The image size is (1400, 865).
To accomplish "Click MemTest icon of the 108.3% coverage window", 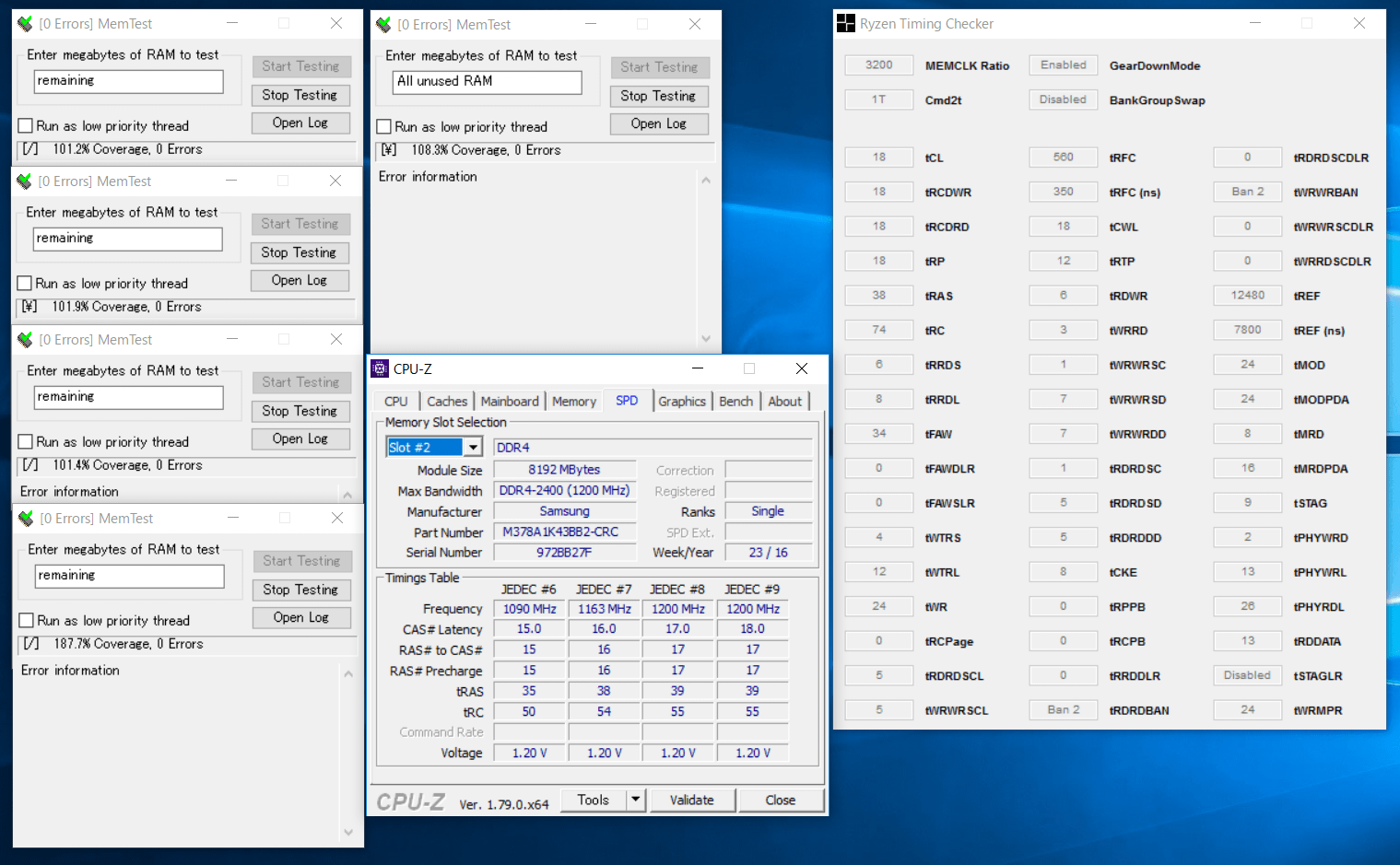I will coord(384,25).
